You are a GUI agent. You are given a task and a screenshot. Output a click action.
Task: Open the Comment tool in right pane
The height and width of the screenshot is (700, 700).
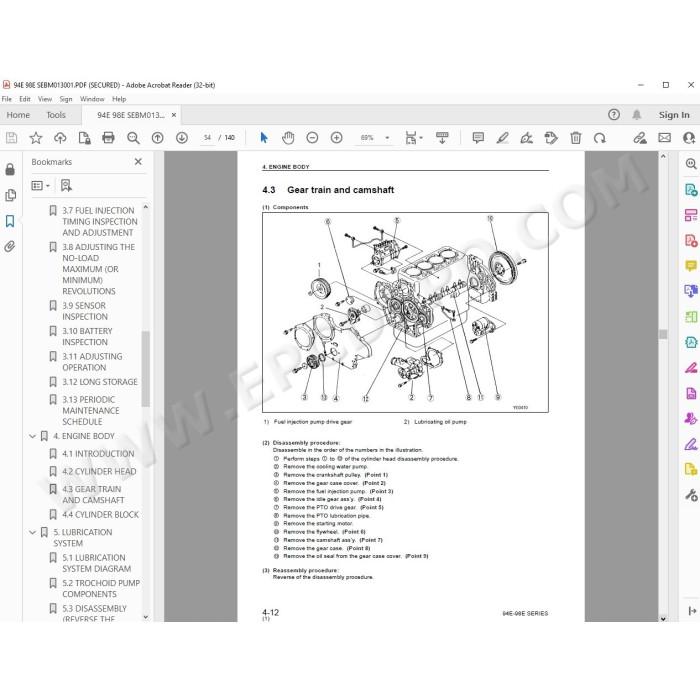pyautogui.click(x=691, y=267)
